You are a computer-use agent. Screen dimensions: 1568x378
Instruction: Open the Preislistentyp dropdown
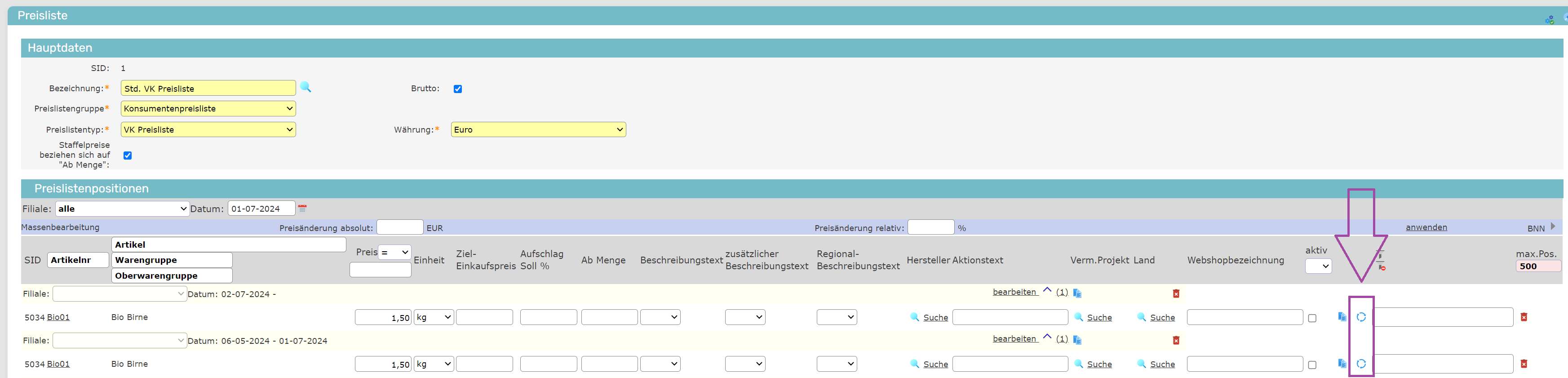(208, 129)
